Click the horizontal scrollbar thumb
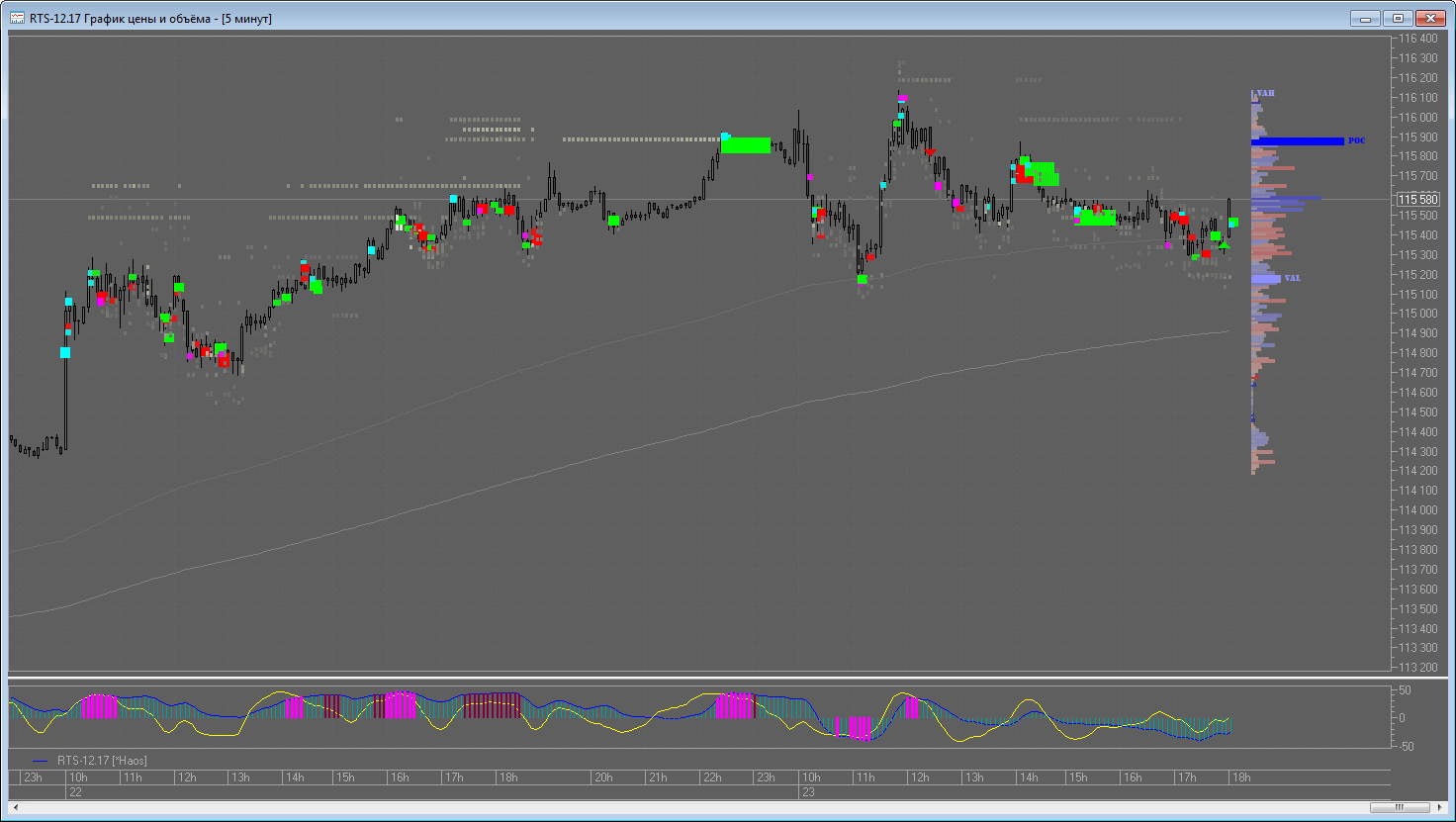Screen dimensions: 1456x822 [x=1399, y=807]
